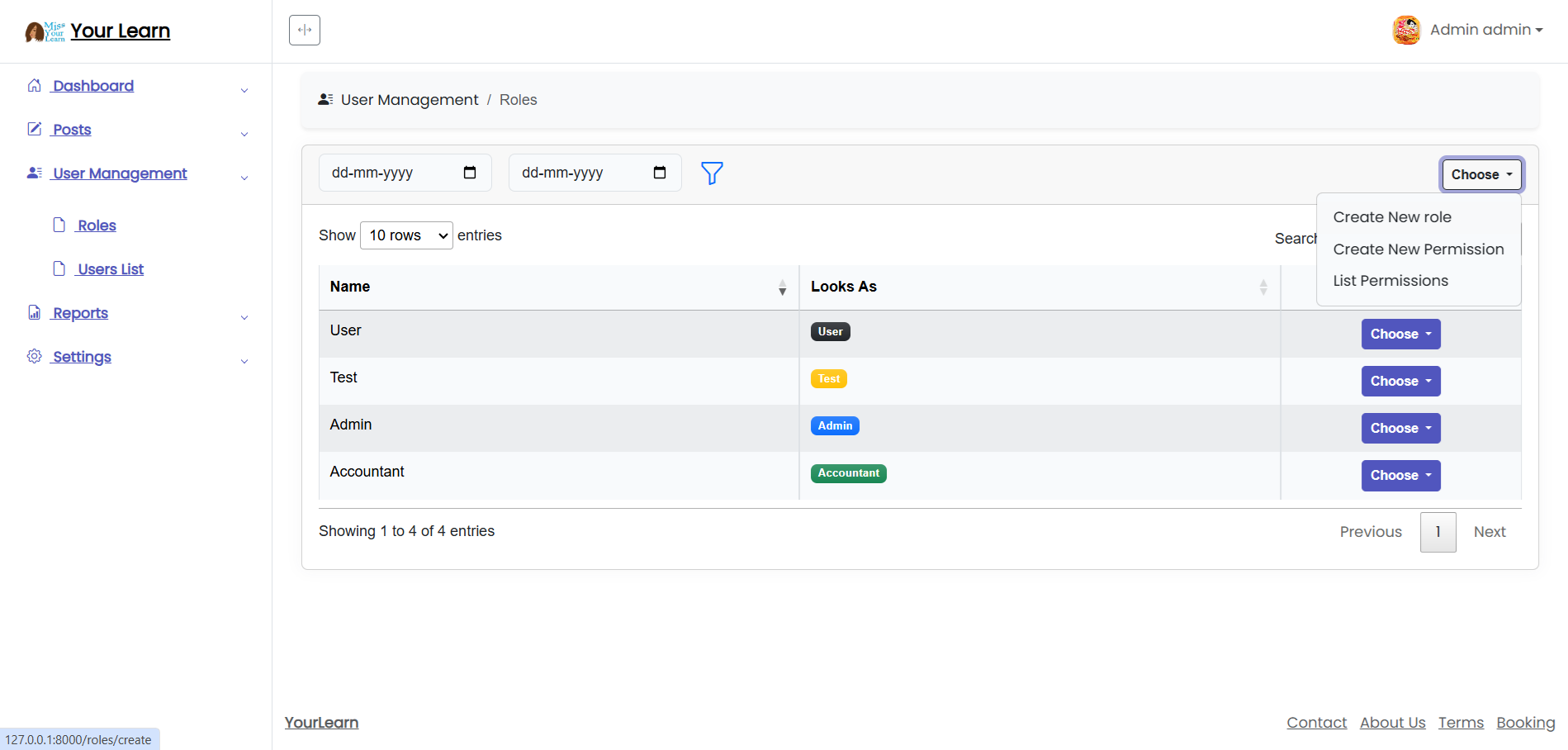Image resolution: width=1568 pixels, height=750 pixels.
Task: Open the Show rows dropdown
Action: coord(405,235)
